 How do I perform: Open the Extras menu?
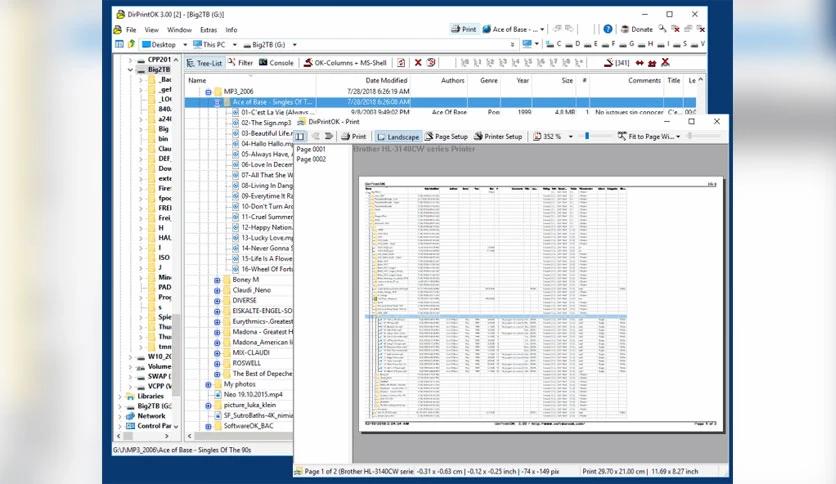point(208,30)
